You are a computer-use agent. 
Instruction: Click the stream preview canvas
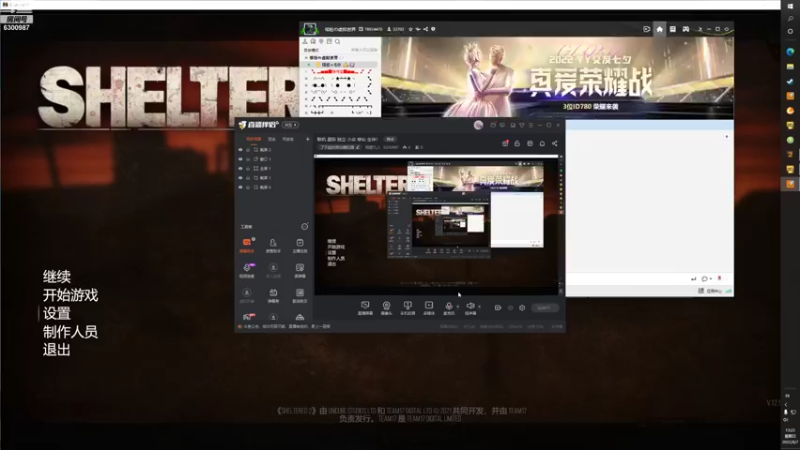tap(436, 226)
